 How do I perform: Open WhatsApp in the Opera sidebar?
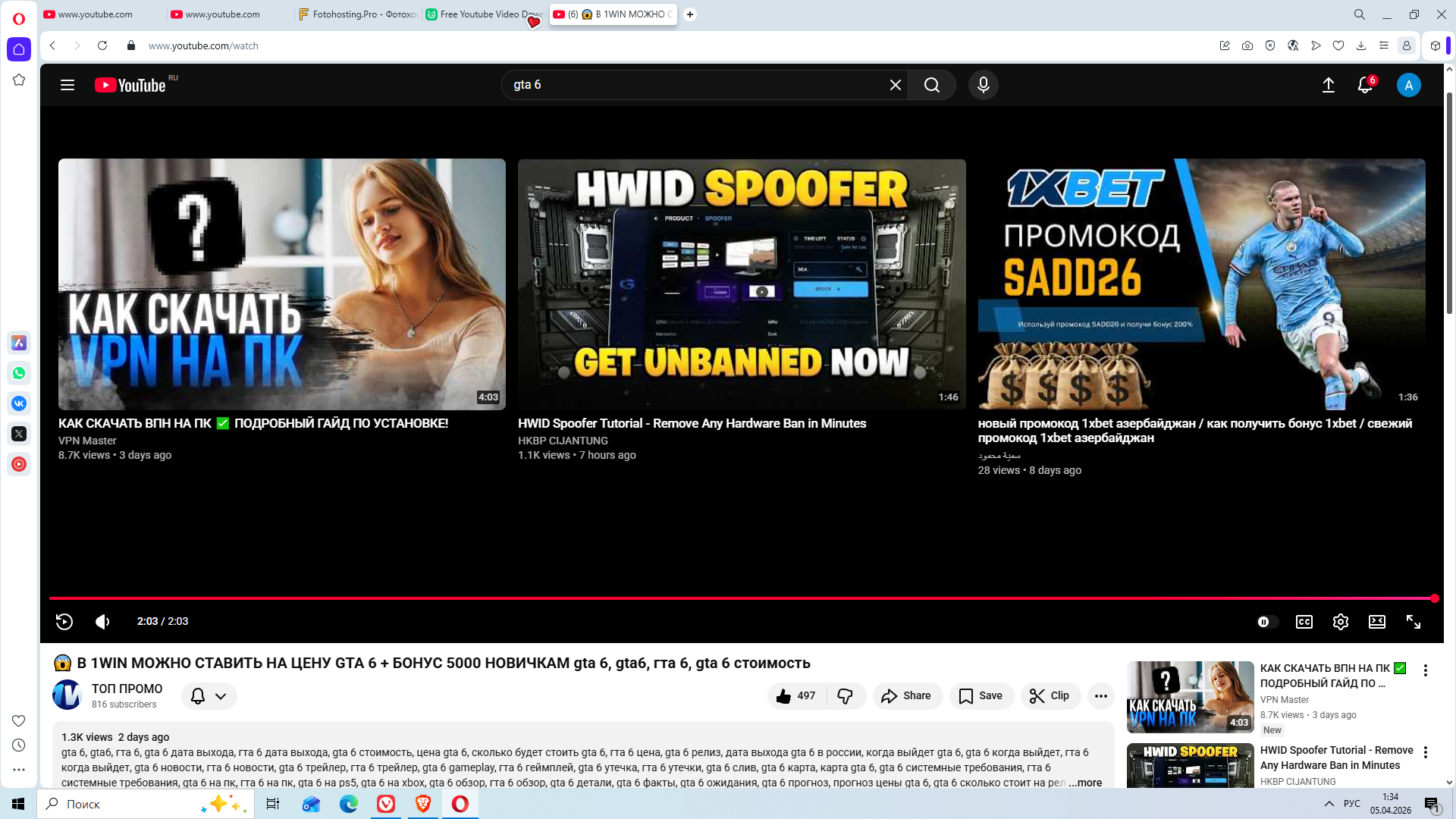[19, 373]
